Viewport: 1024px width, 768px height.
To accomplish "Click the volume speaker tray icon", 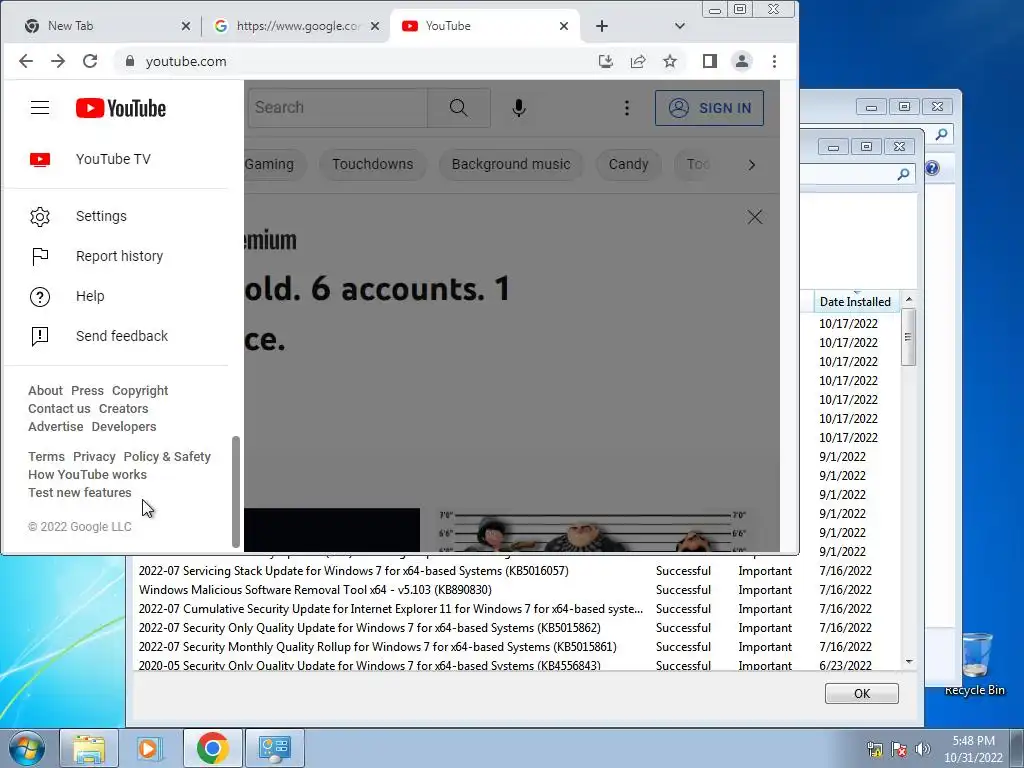I will pyautogui.click(x=923, y=749).
